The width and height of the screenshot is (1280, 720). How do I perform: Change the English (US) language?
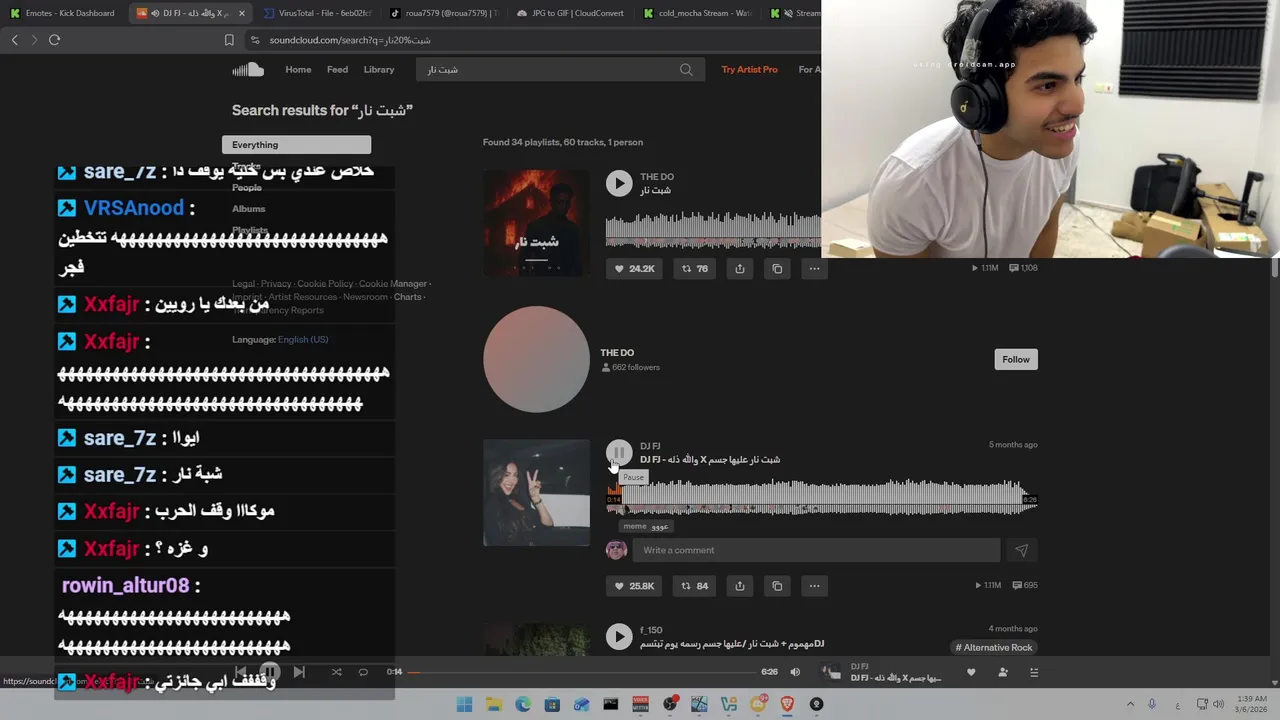(x=303, y=339)
